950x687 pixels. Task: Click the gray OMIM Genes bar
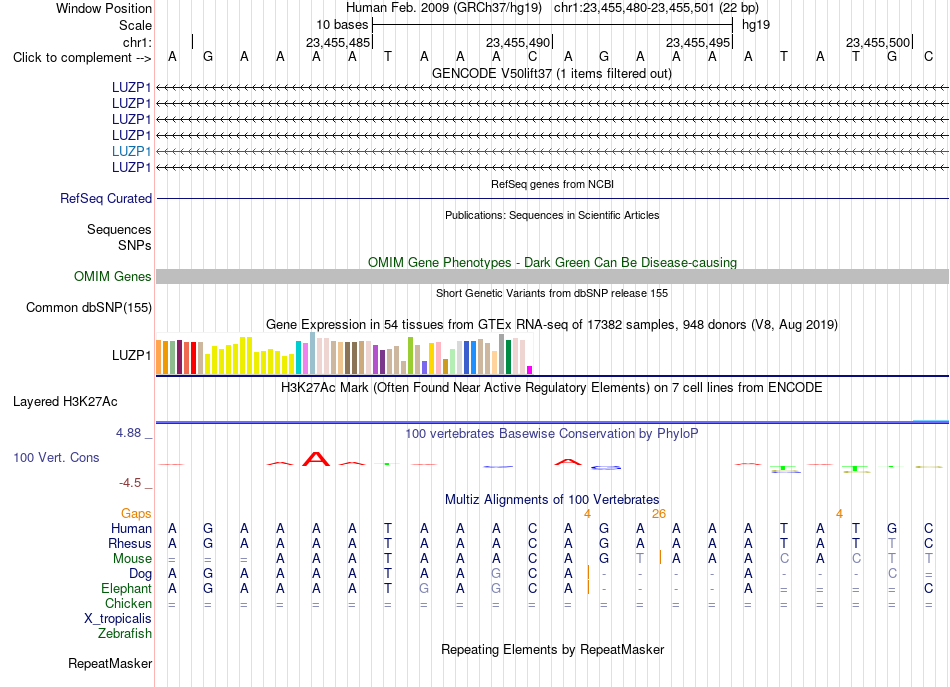pos(552,276)
